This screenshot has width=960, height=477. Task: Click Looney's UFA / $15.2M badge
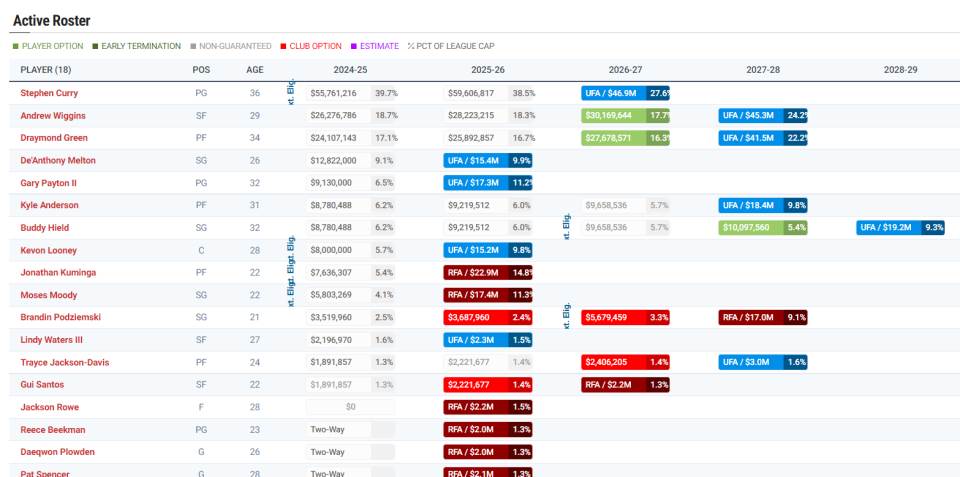point(488,250)
